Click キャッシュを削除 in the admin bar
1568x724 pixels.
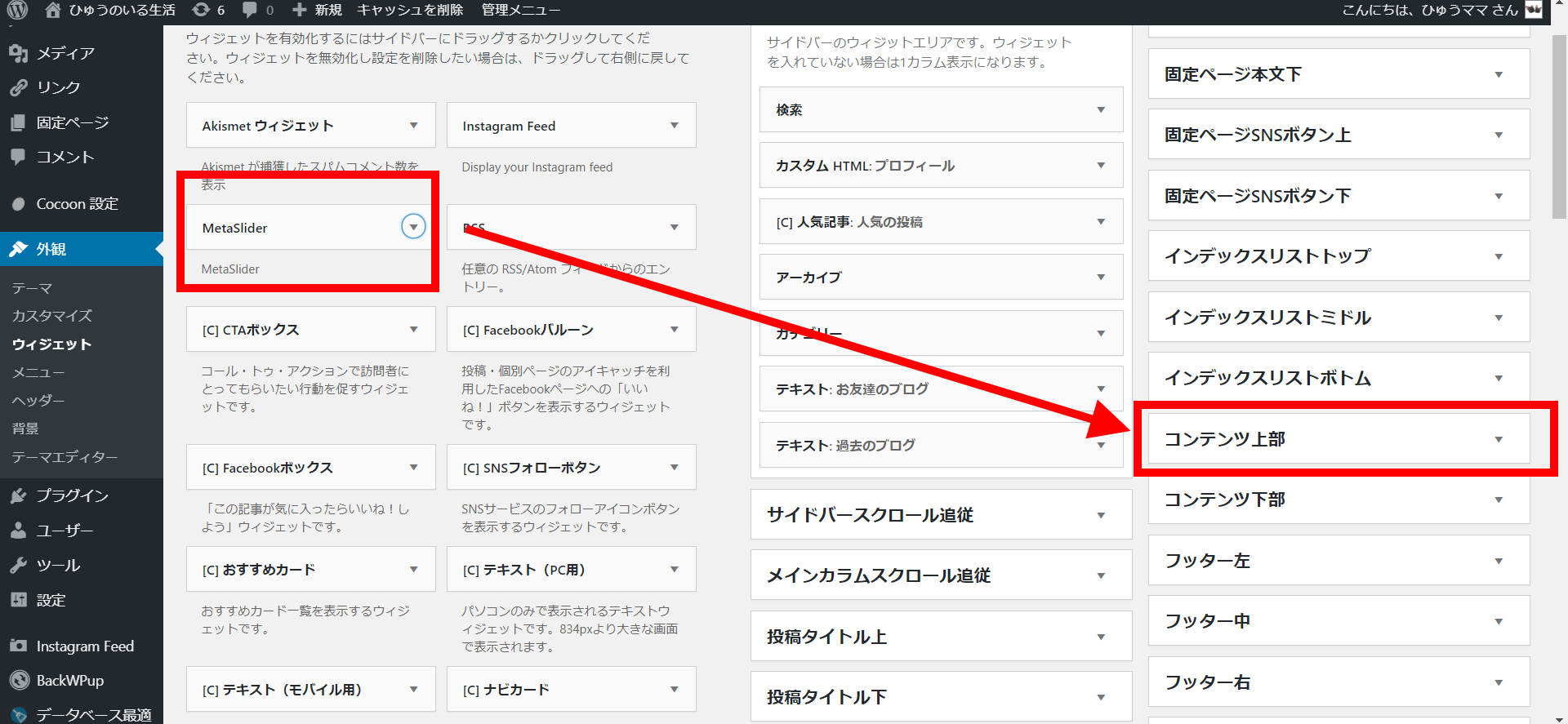[x=410, y=10]
